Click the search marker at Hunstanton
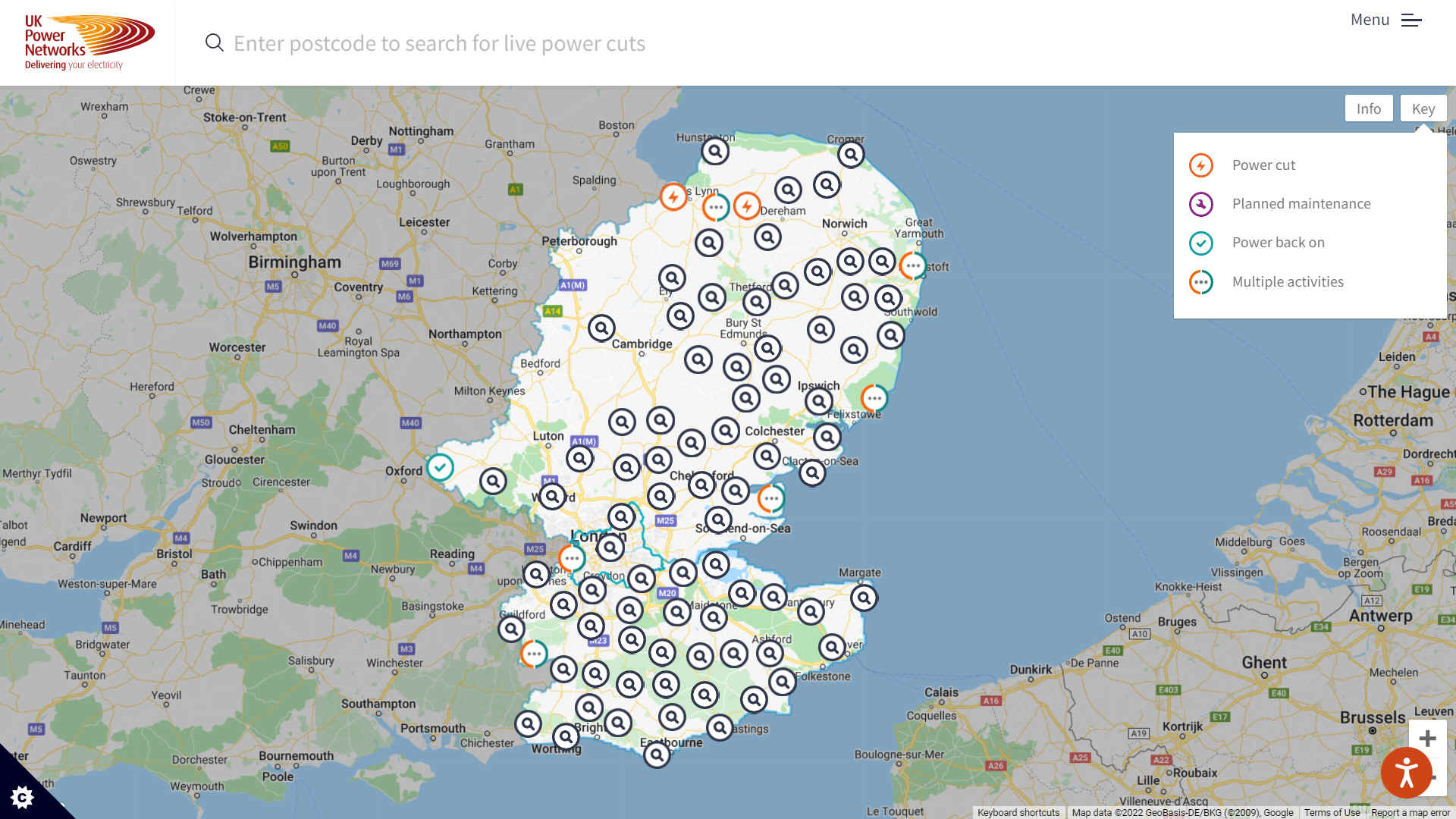The height and width of the screenshot is (819, 1456). (715, 152)
